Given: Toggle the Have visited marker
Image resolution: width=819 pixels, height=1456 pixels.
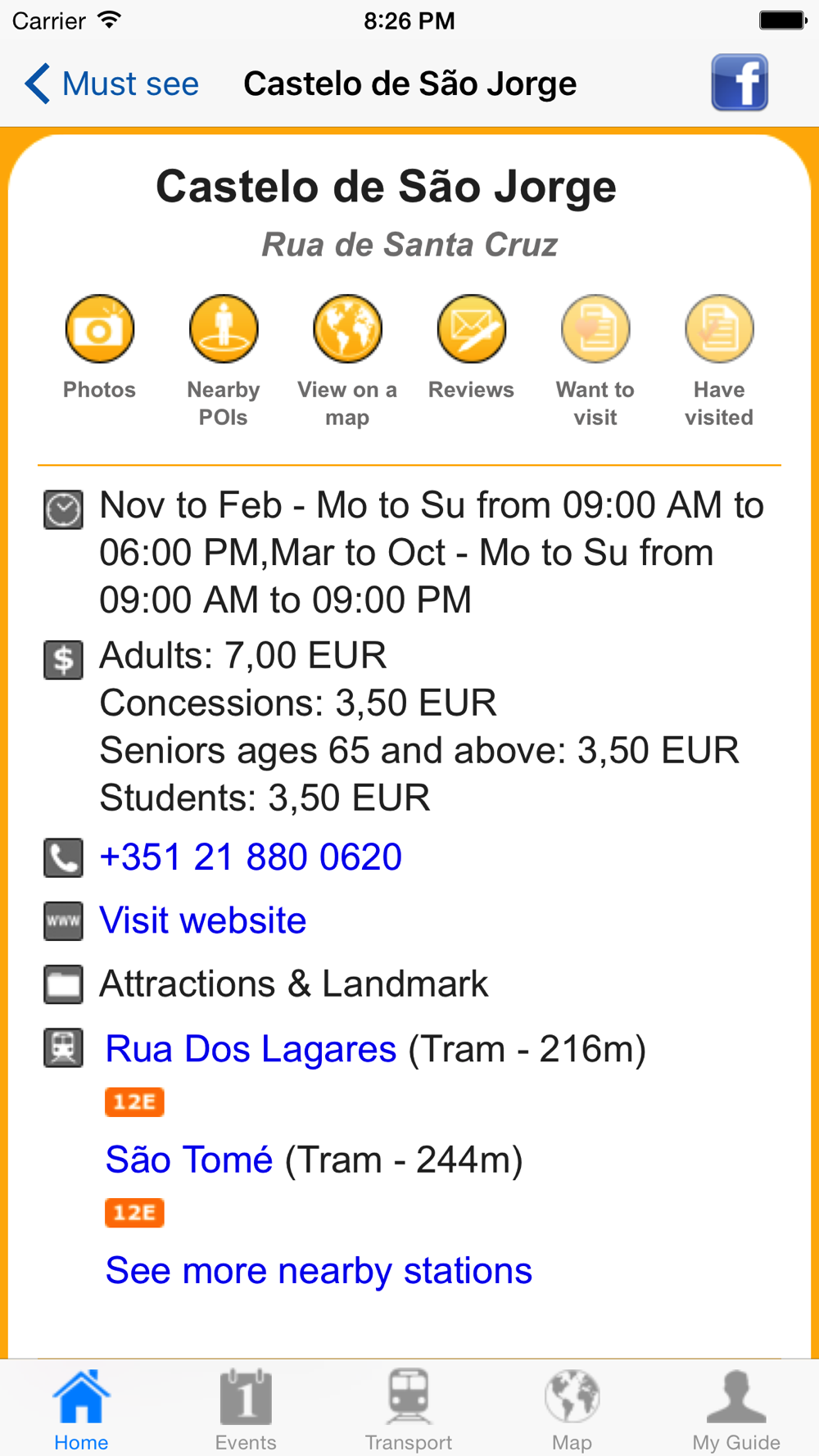Looking at the screenshot, I should 719,329.
